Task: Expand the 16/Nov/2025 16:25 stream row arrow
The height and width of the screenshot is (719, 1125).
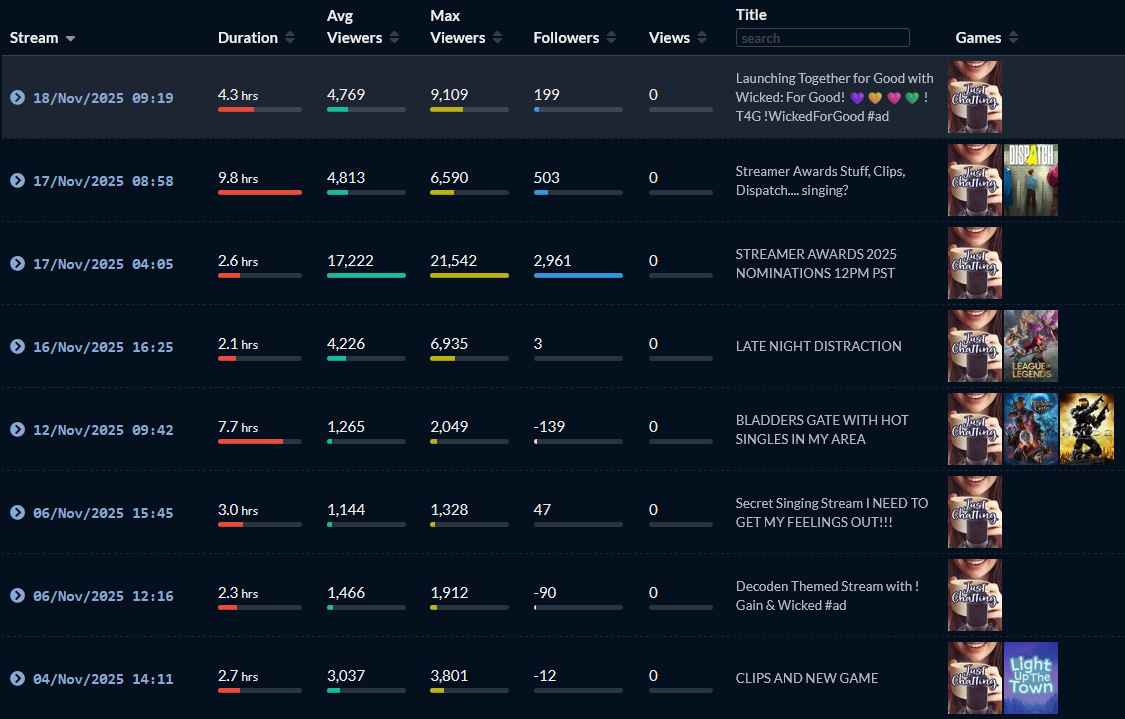Action: click(17, 347)
